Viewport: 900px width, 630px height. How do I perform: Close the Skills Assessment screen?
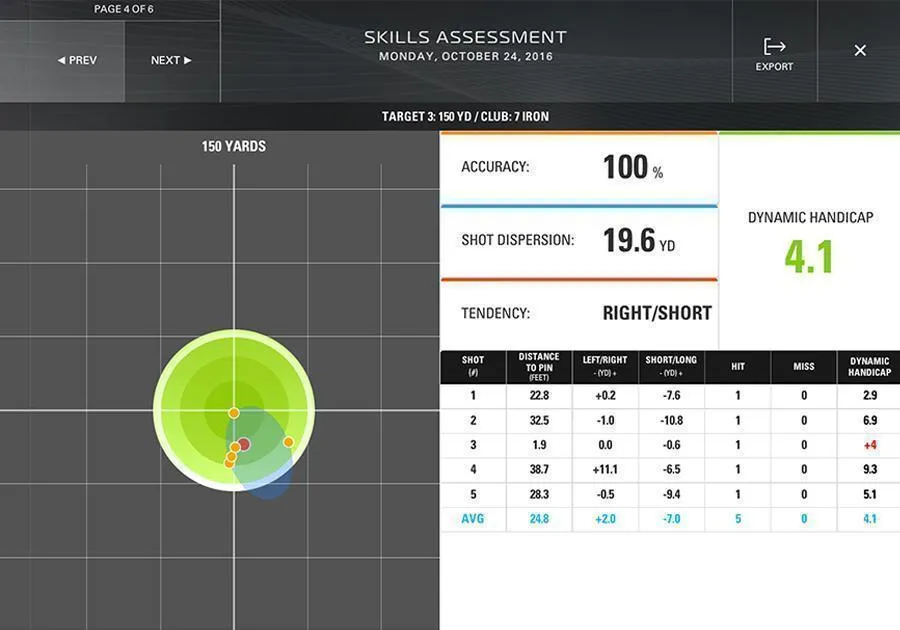click(859, 50)
